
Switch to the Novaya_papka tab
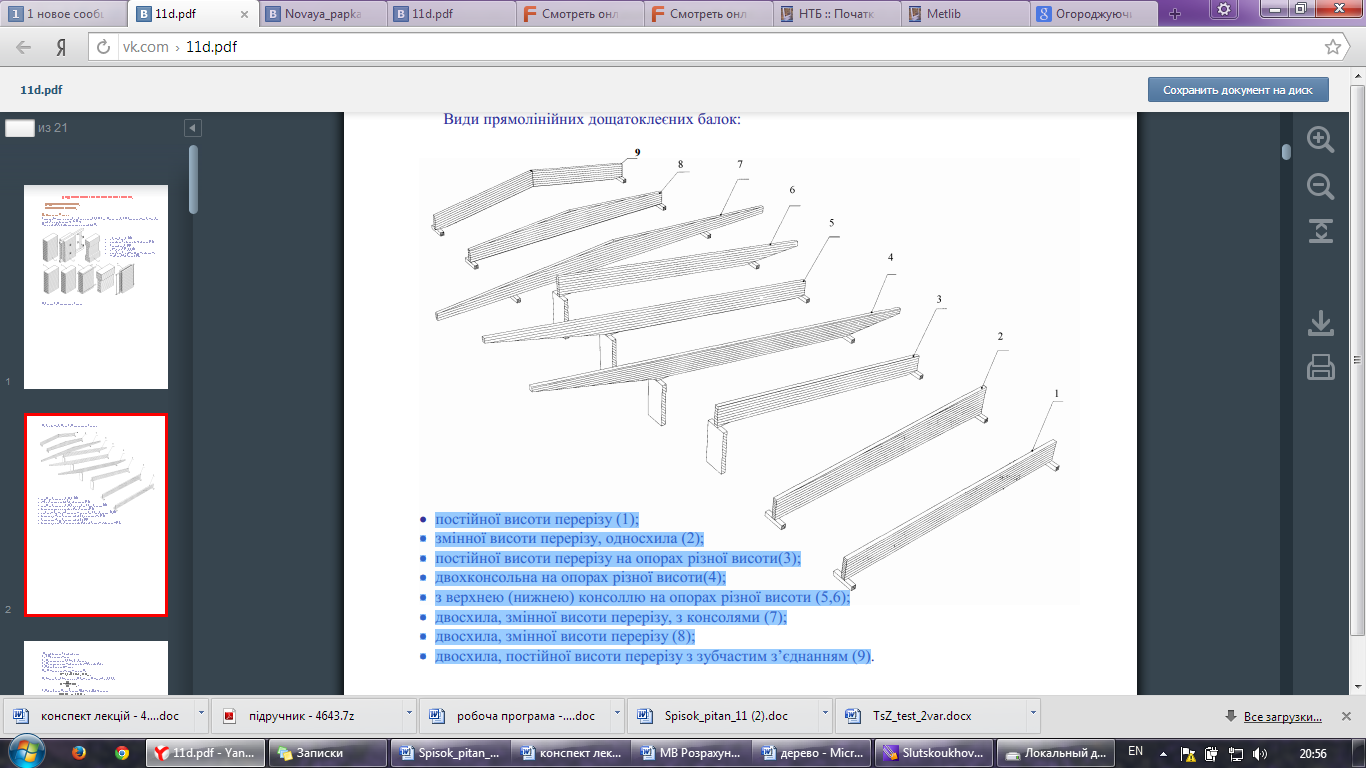[322, 14]
